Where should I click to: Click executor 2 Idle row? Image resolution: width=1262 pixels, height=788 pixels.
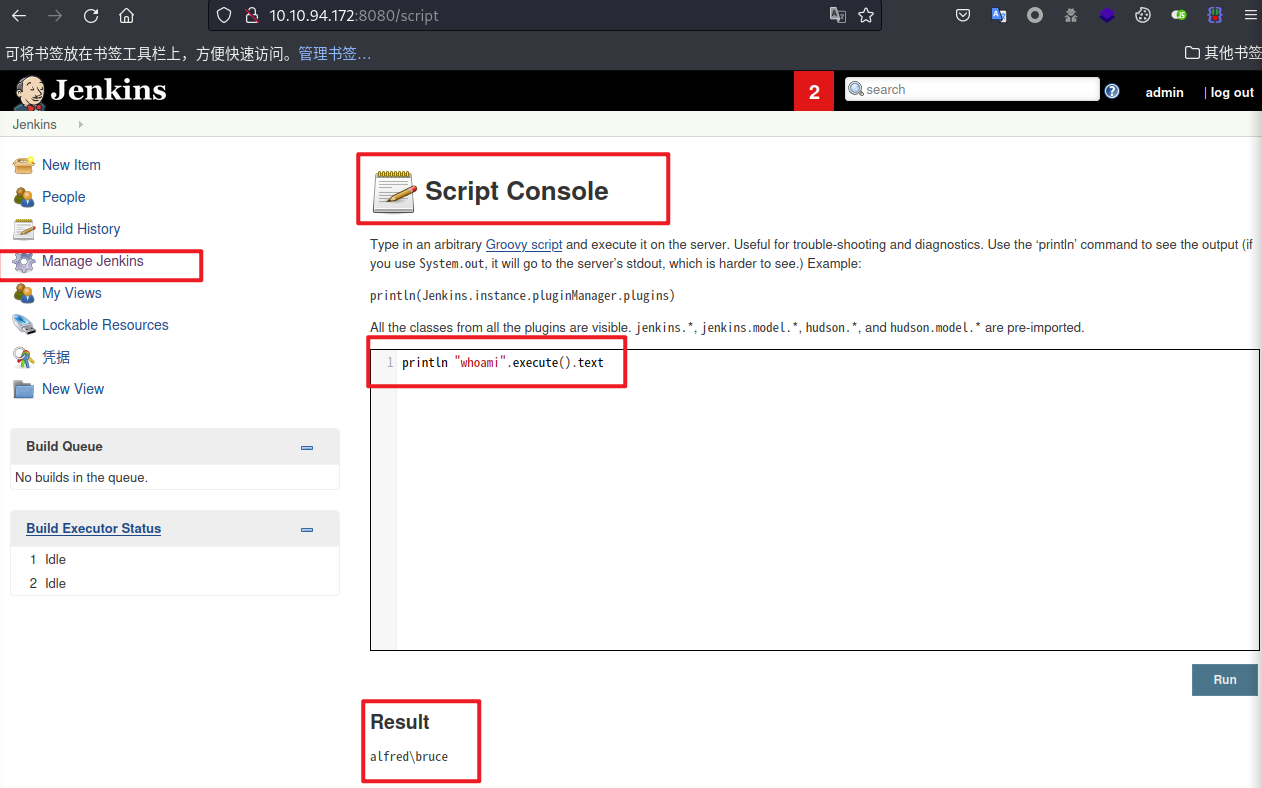click(175, 583)
